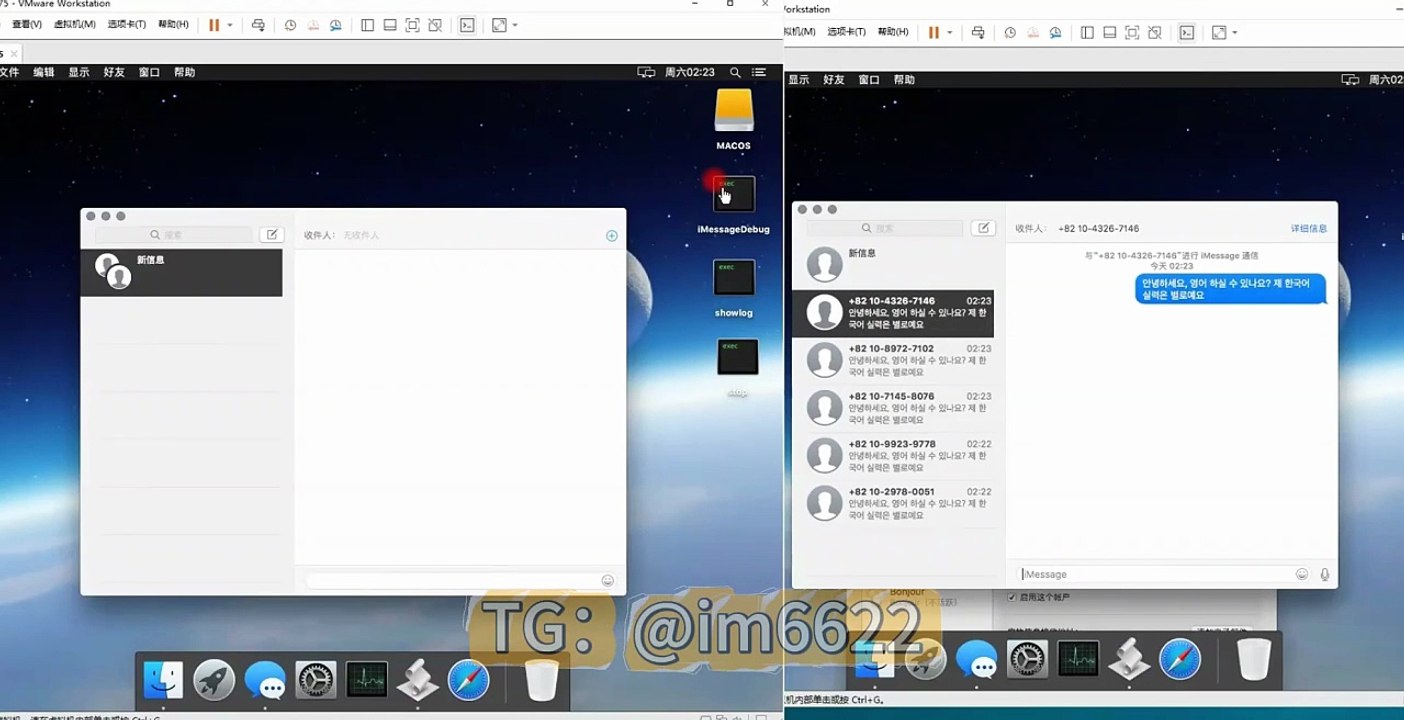The width and height of the screenshot is (1404, 720).
Task: Open 编辑 menu in left macOS menu bar
Action: pos(44,72)
